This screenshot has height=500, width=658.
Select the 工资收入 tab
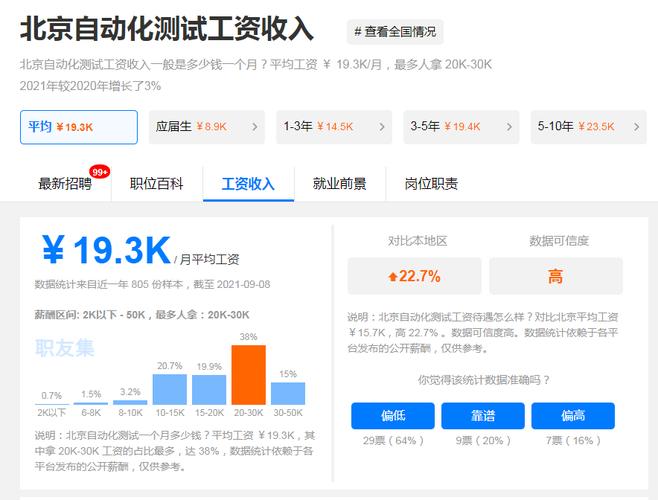[248, 184]
